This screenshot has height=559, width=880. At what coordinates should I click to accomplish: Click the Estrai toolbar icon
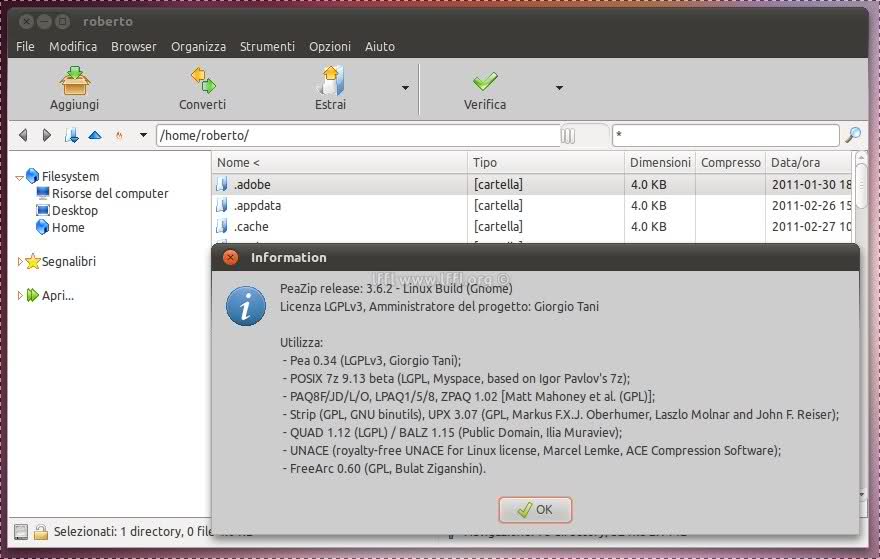click(330, 80)
